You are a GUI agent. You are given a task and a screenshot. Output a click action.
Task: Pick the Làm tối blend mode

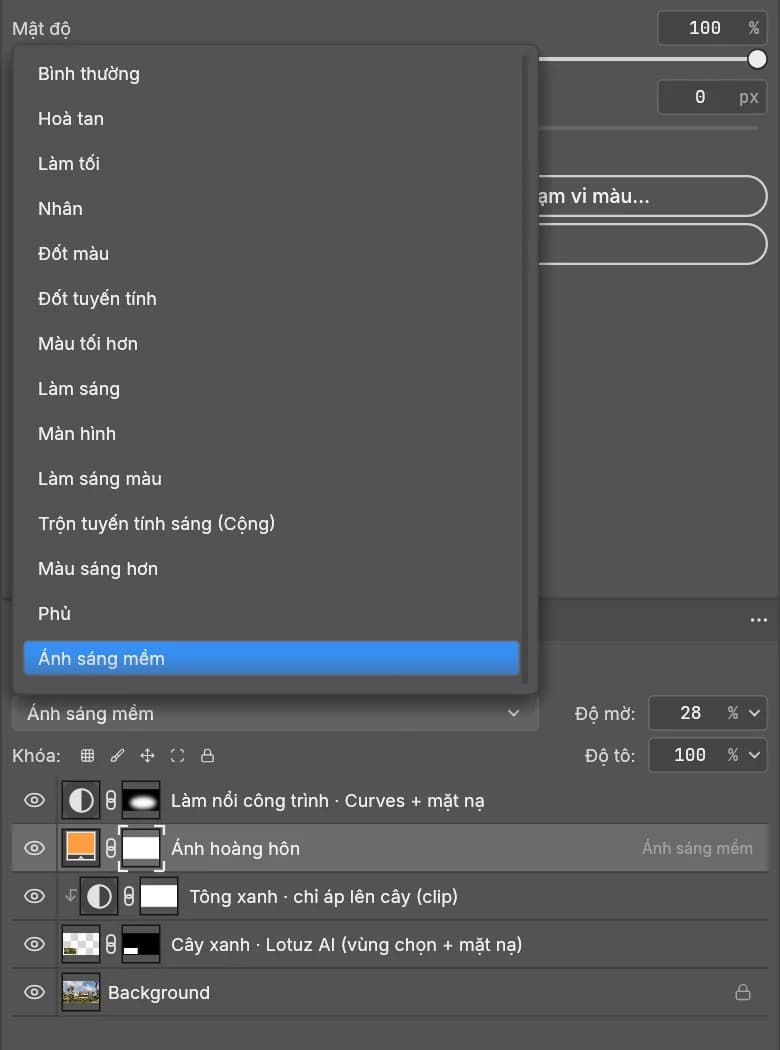coord(271,163)
